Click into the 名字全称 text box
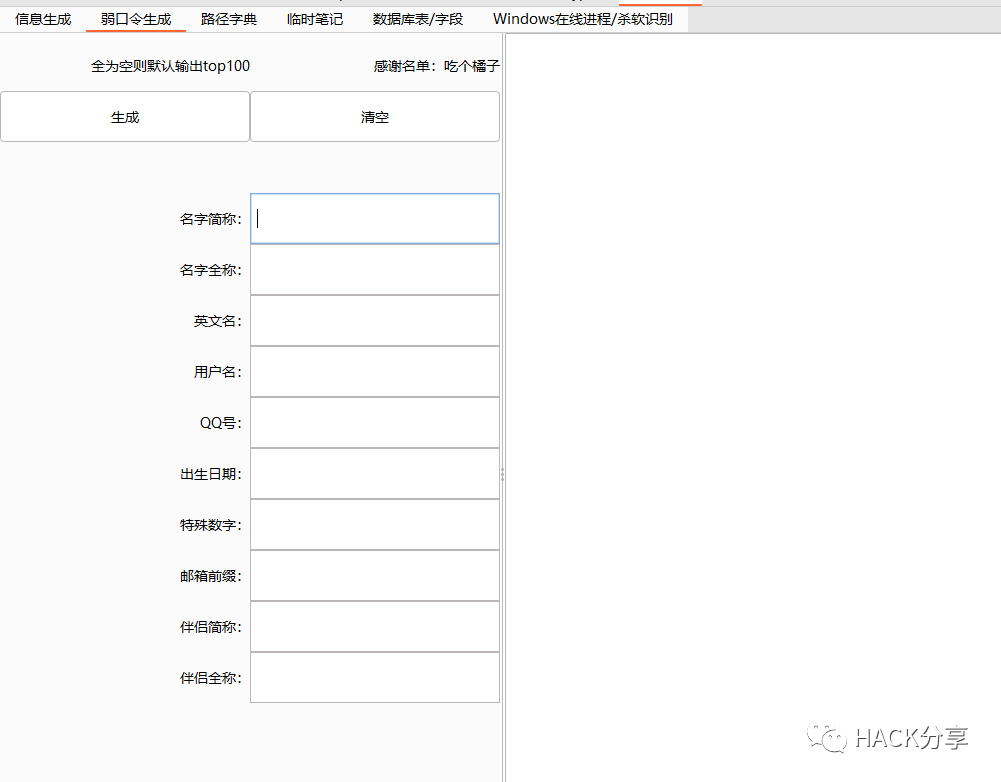Image resolution: width=1001 pixels, height=782 pixels. (x=375, y=270)
